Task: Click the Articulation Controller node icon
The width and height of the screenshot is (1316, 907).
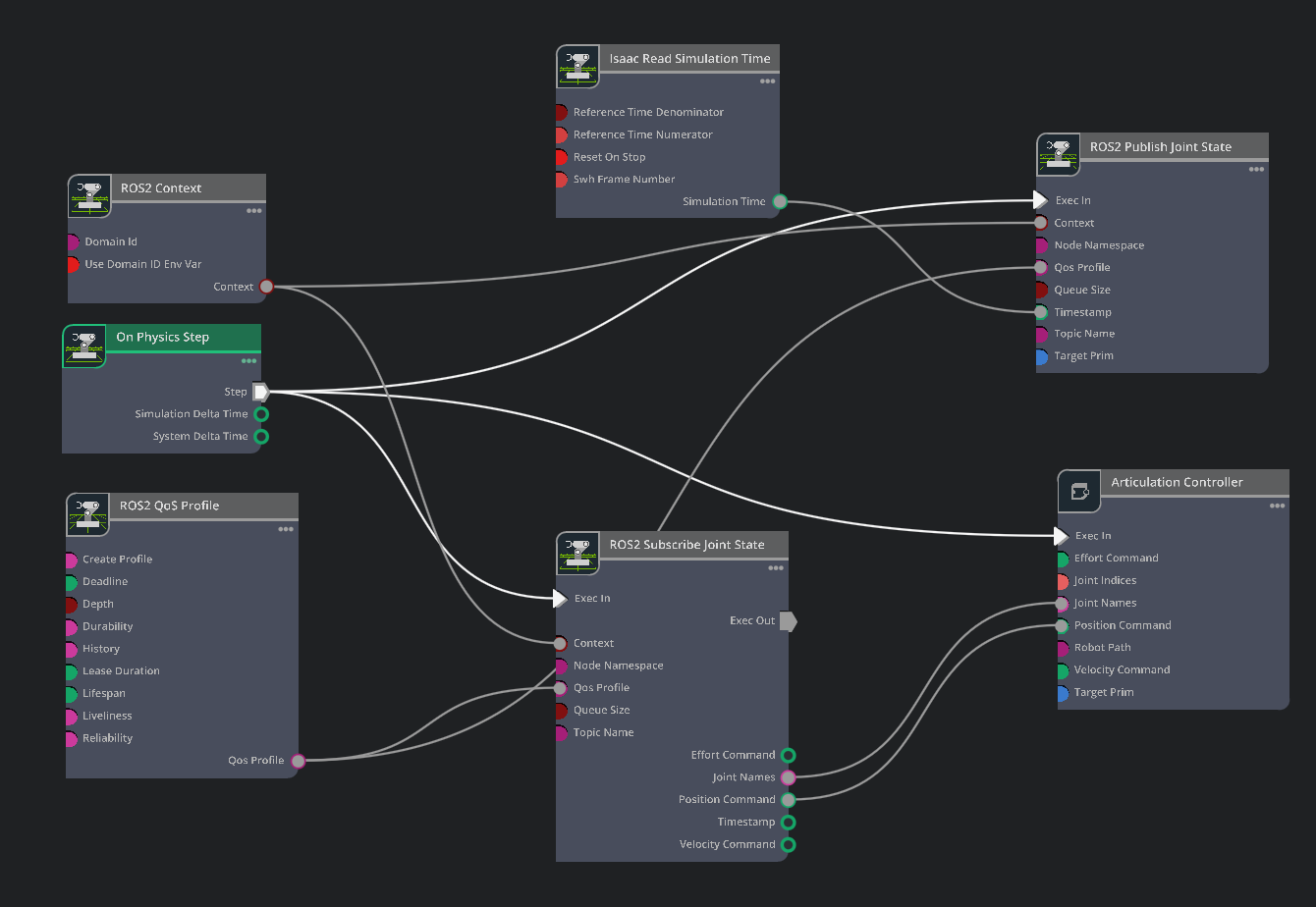Action: [1079, 491]
